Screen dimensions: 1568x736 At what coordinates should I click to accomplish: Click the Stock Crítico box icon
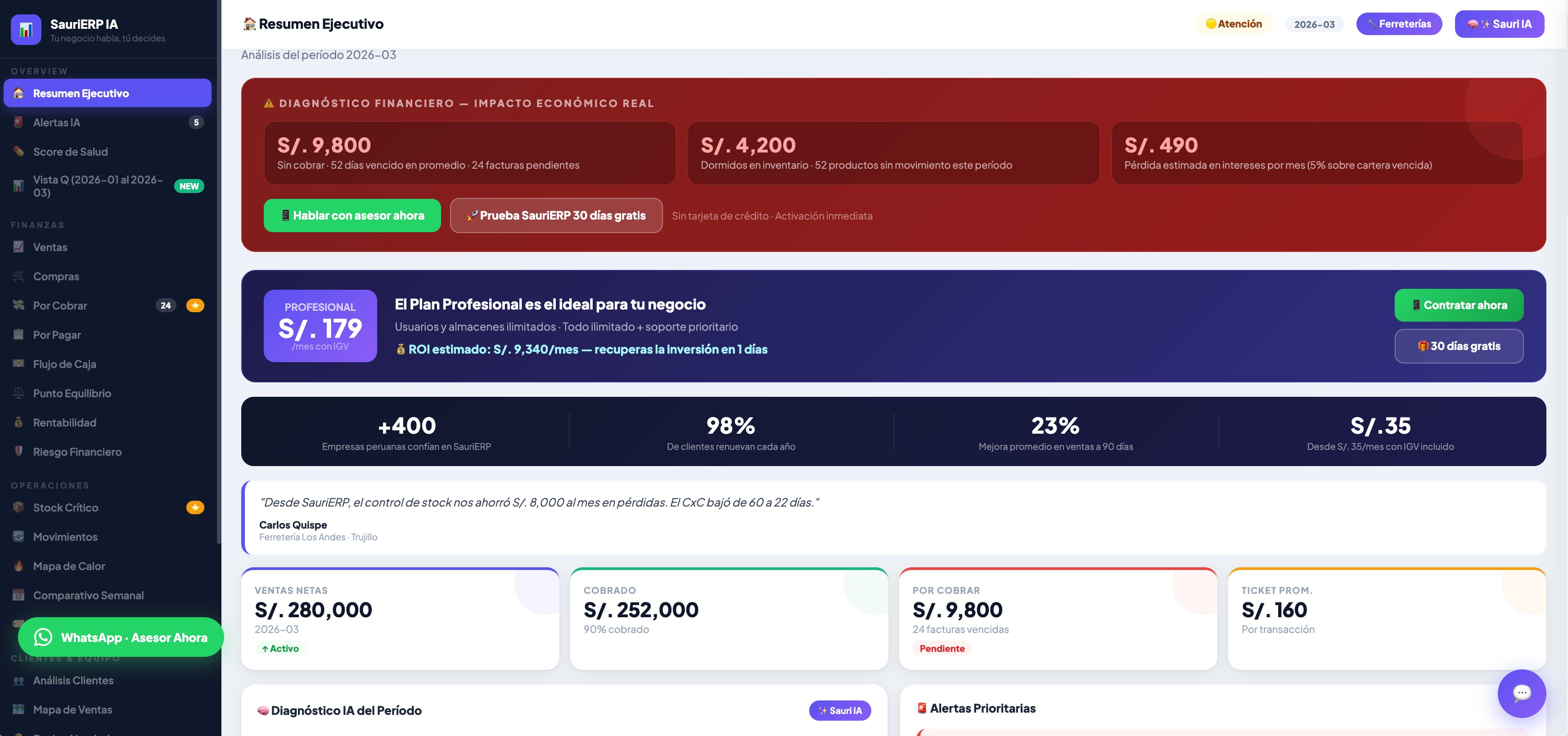tap(19, 507)
